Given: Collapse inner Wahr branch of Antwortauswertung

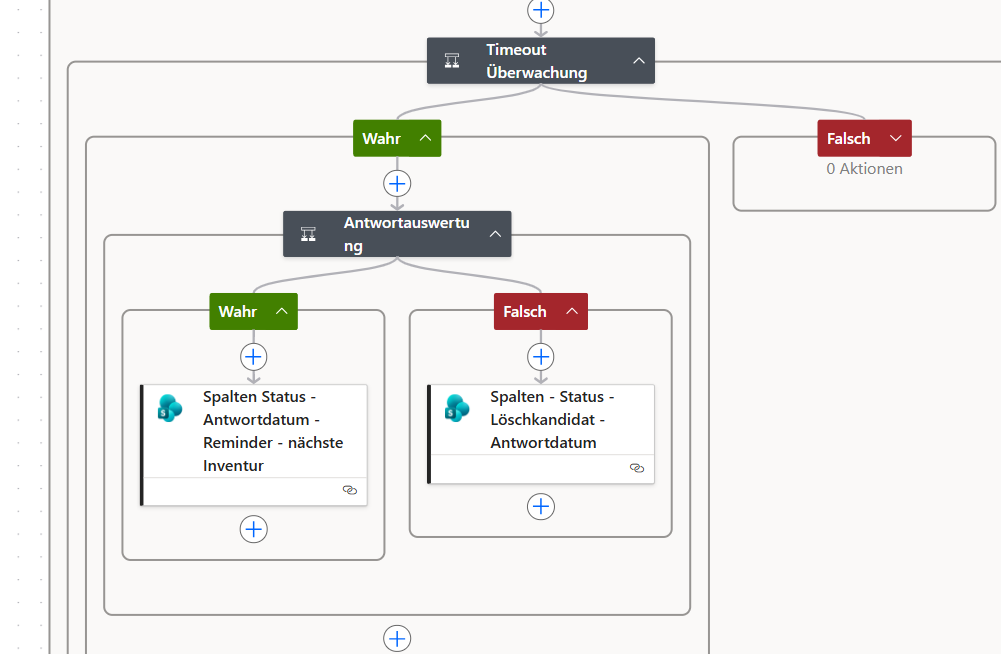Looking at the screenshot, I should click(282, 311).
